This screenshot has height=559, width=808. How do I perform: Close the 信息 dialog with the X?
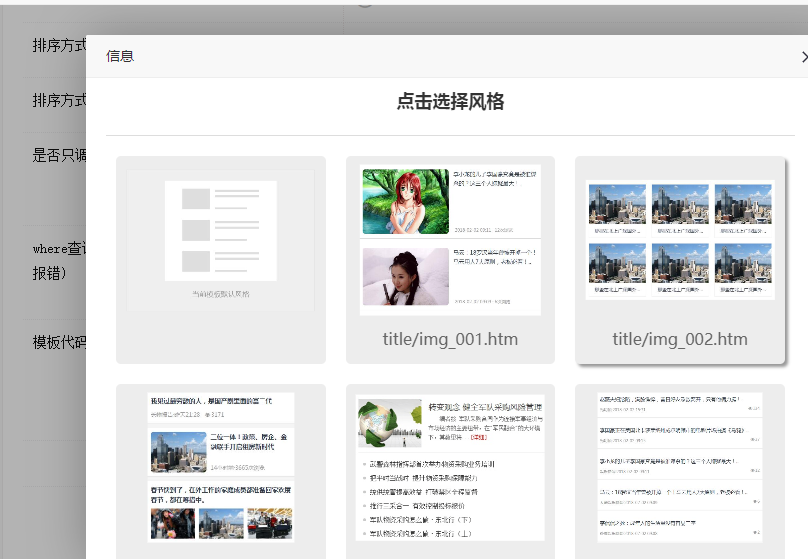point(803,57)
